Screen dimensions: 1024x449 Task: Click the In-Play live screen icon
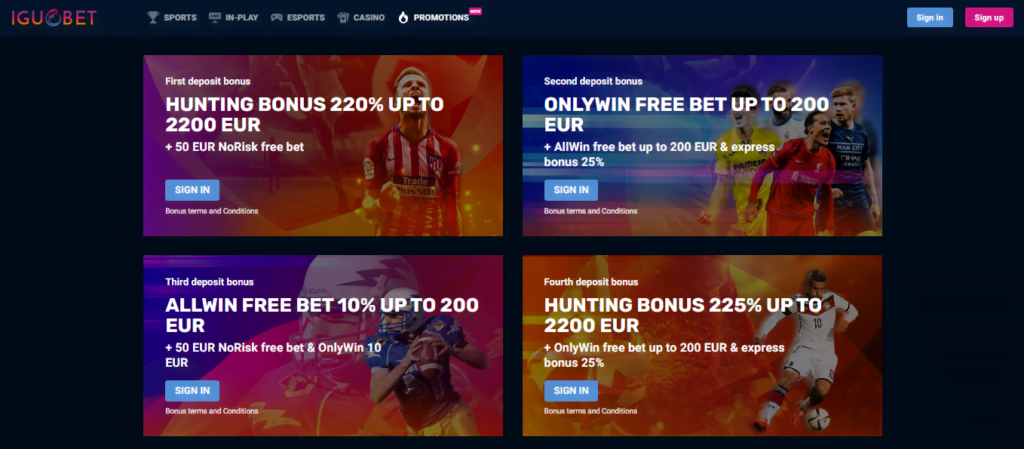[215, 18]
